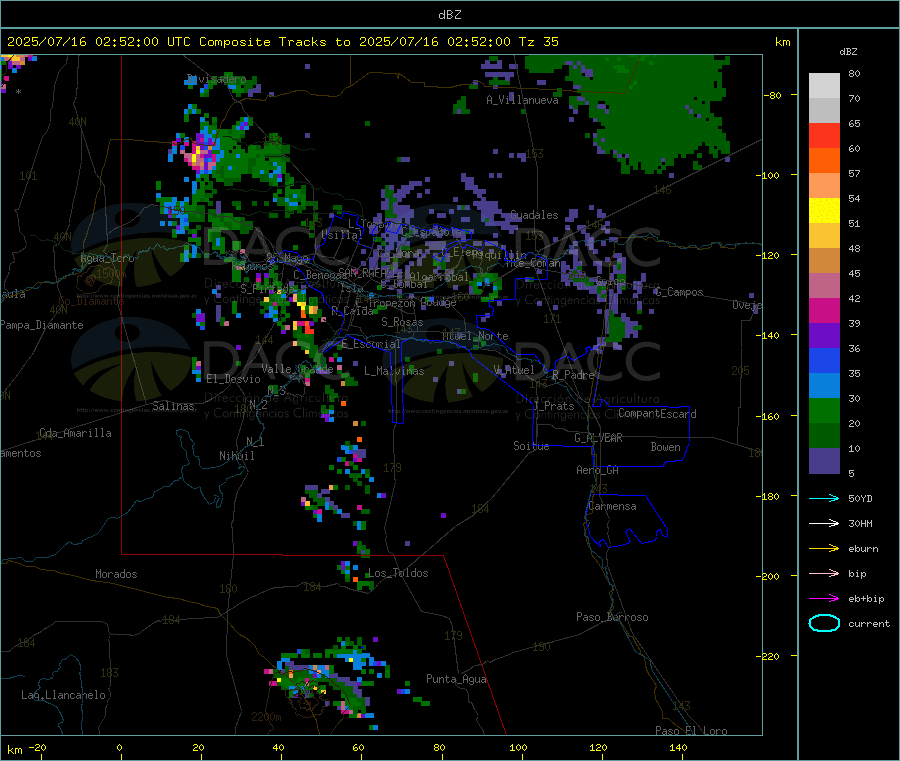Click the Salinas location label
This screenshot has width=900, height=761.
173,406
